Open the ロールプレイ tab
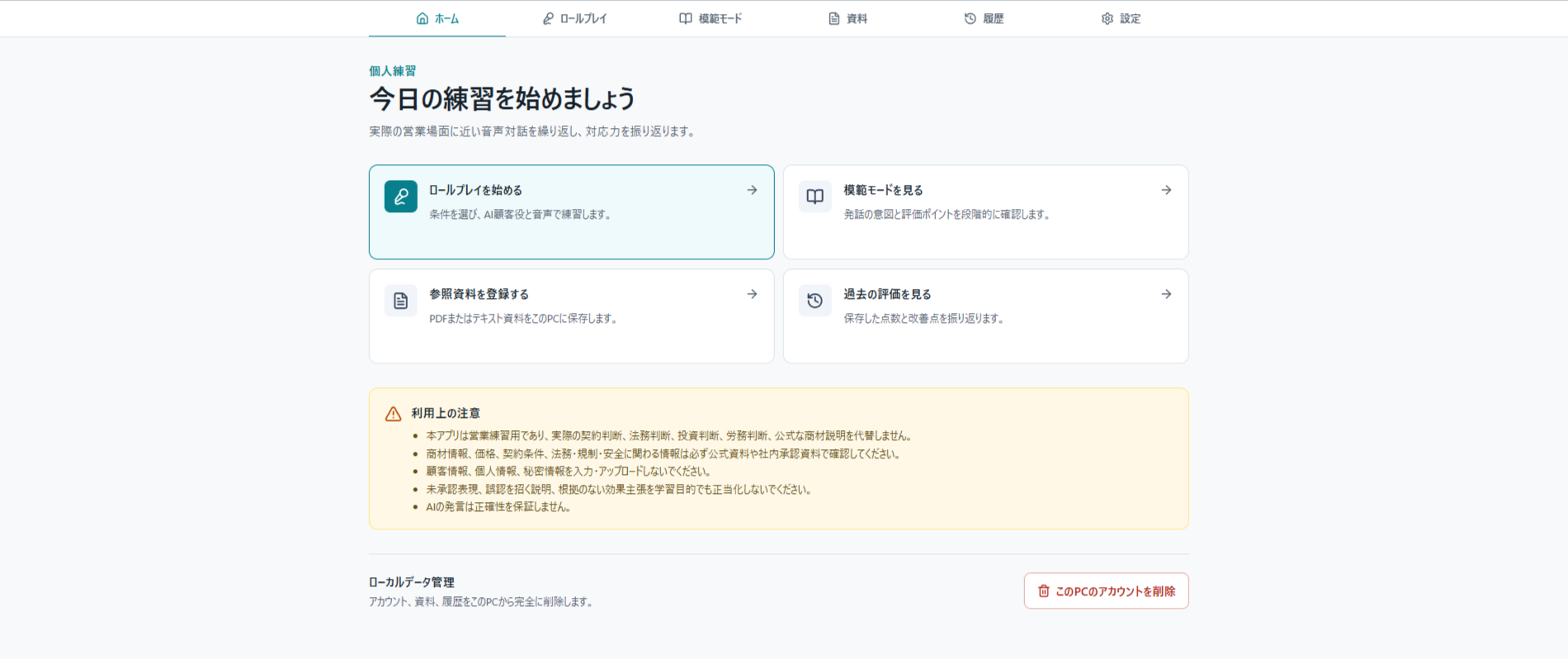 tap(574, 18)
